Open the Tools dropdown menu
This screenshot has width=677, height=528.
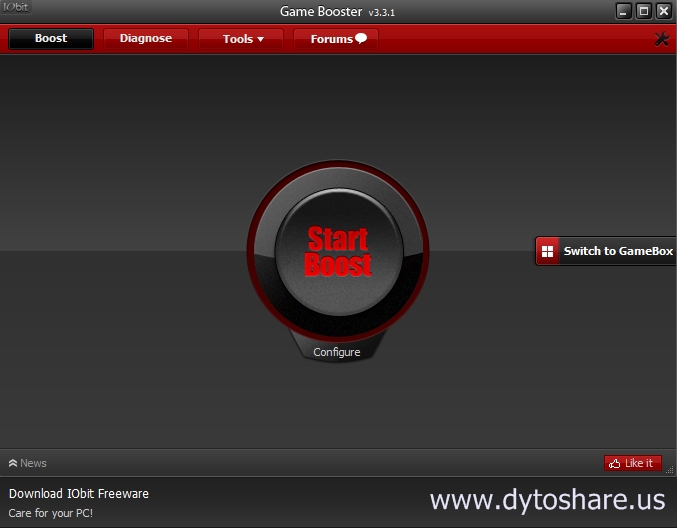click(x=241, y=39)
